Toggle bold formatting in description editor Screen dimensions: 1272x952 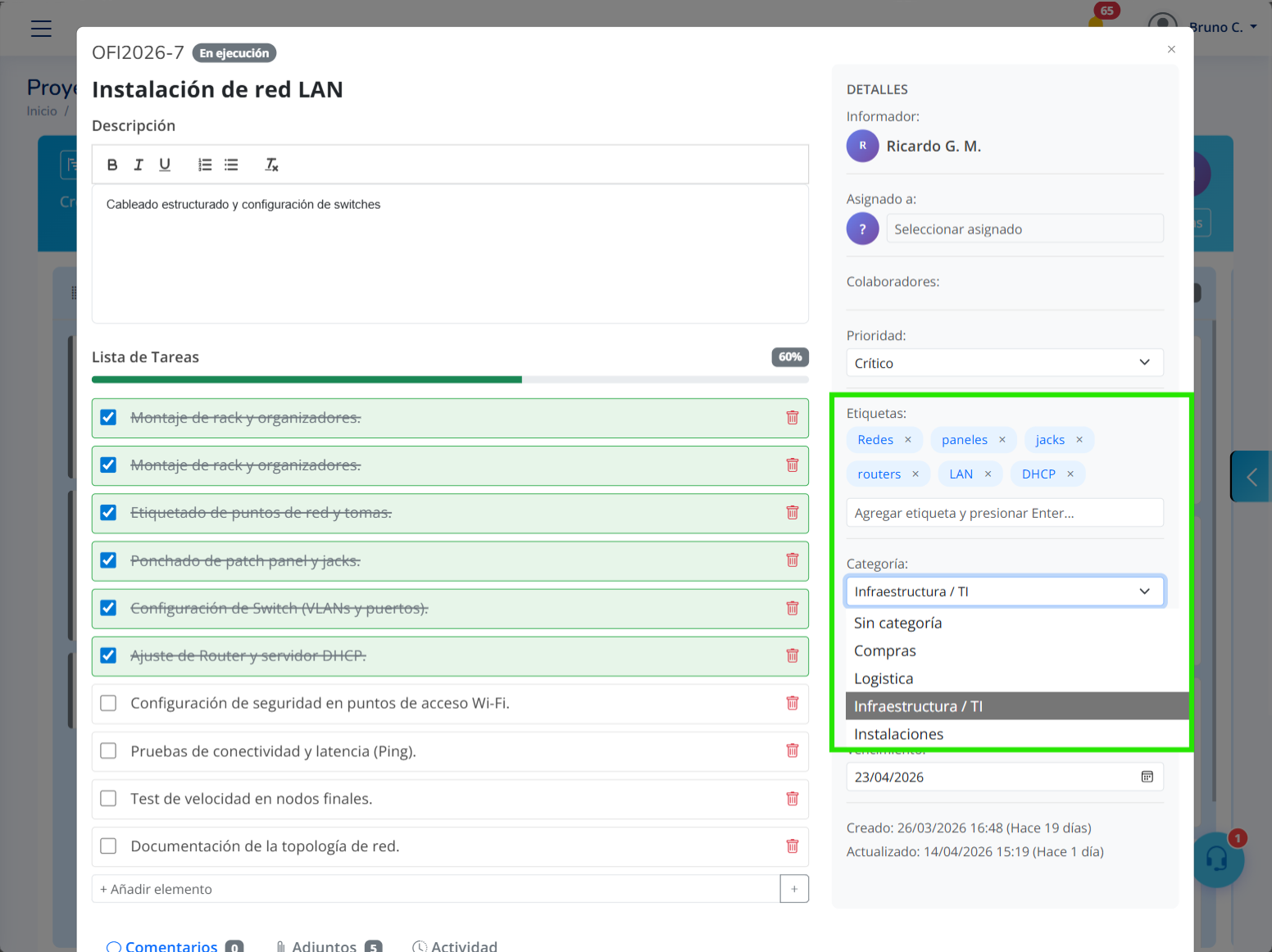112,165
